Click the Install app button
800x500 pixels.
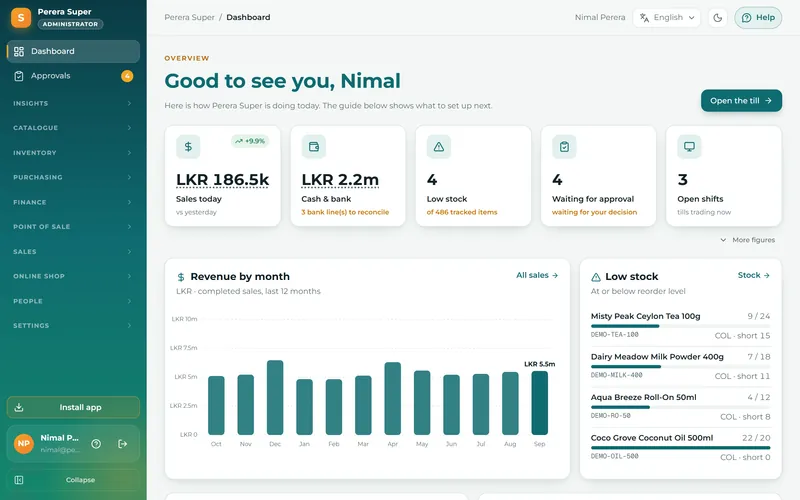[73, 407]
